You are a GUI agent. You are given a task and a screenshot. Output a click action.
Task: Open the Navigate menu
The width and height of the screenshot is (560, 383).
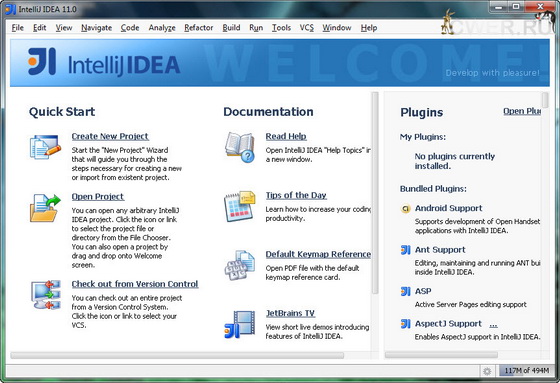coord(96,28)
